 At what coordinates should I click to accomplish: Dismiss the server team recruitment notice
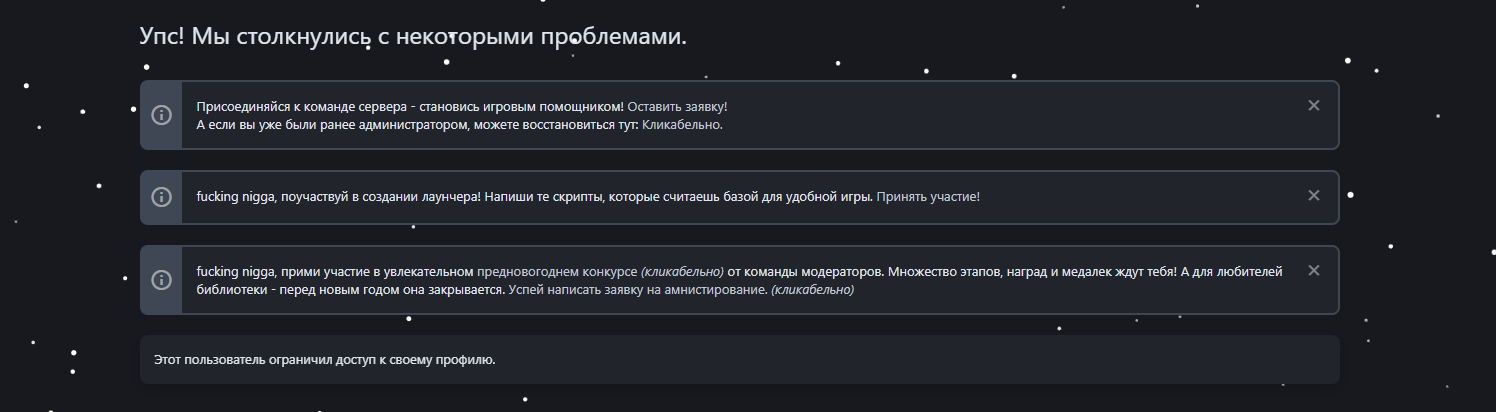click(x=1314, y=106)
